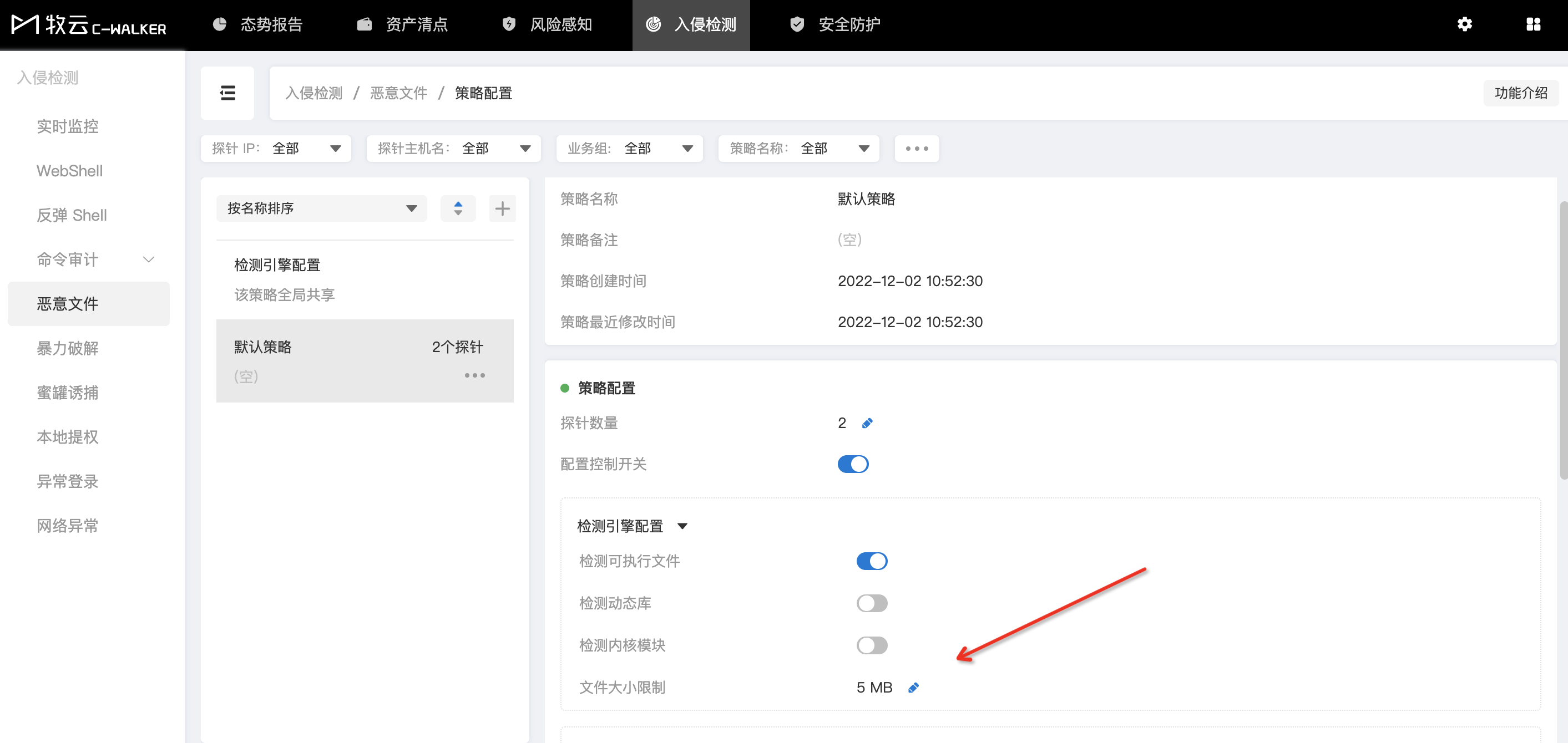Collapse sidebar with hamburger menu icon
This screenshot has width=1568, height=743.
227,93
